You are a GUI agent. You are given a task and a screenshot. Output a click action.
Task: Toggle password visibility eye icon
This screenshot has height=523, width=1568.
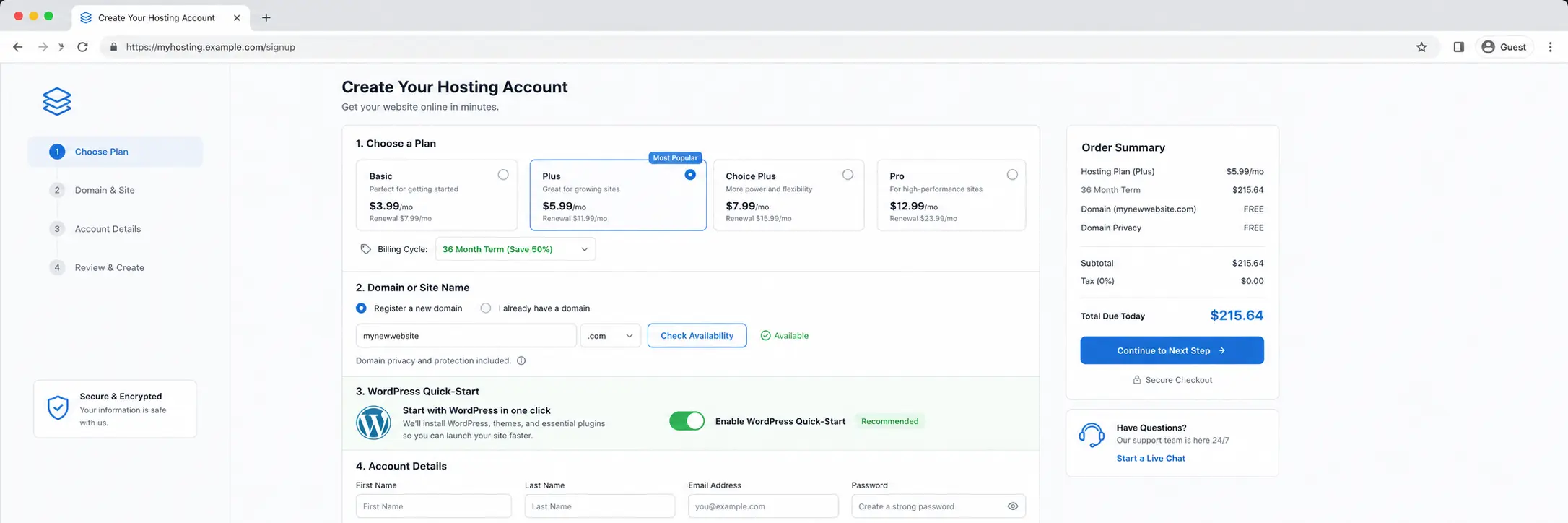click(x=1012, y=506)
